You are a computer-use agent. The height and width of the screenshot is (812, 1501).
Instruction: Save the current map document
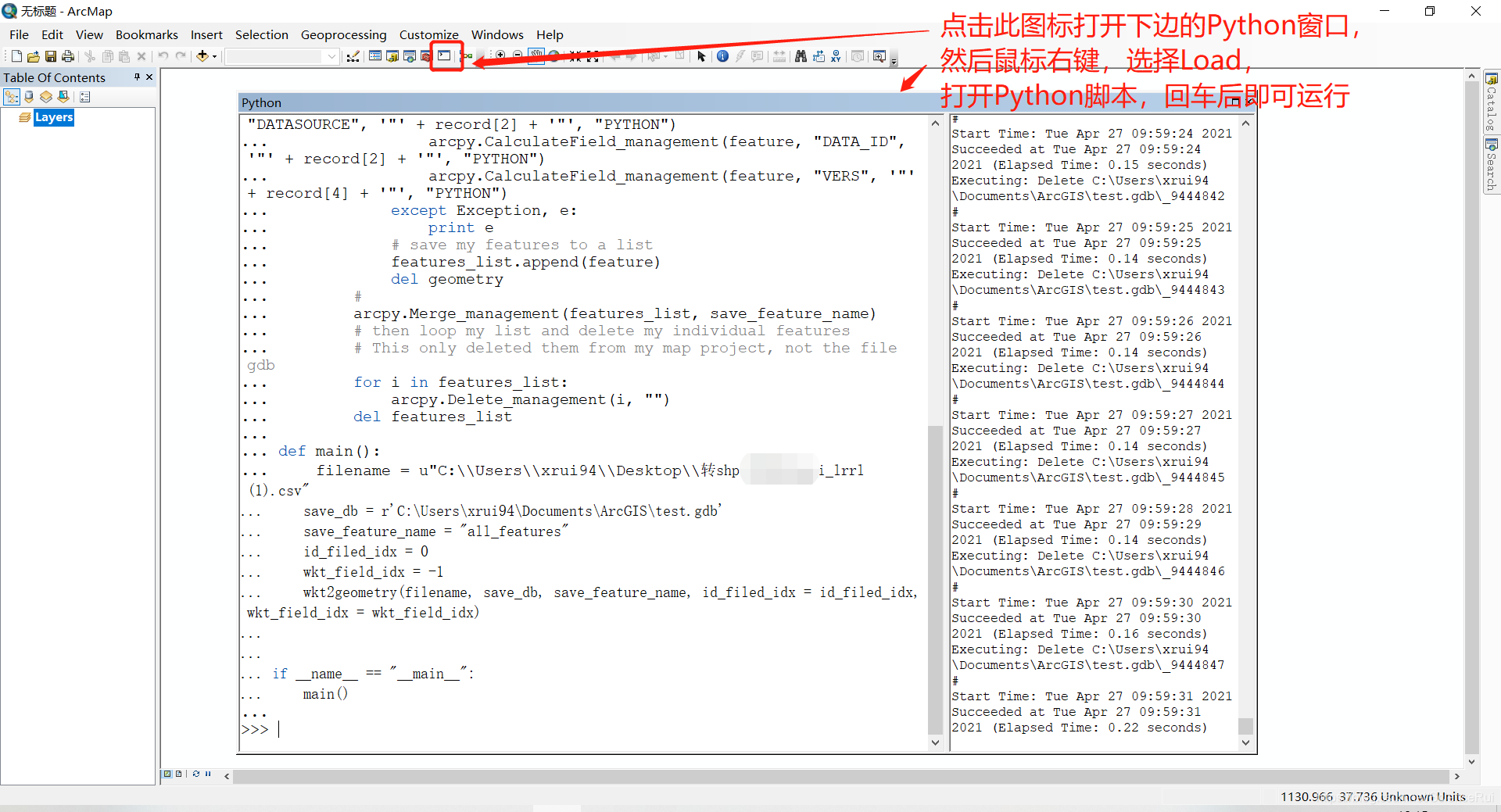tap(51, 56)
